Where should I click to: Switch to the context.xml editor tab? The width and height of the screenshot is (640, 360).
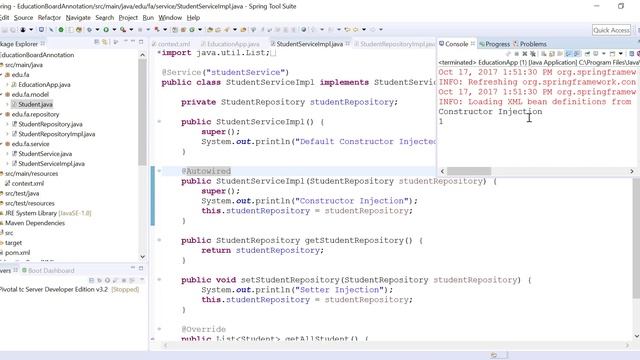point(171,44)
